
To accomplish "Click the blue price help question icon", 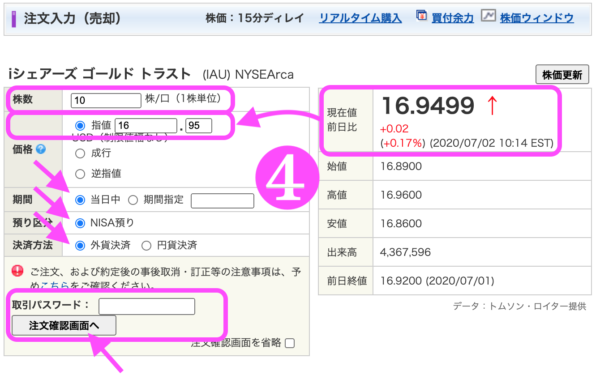I will click(x=41, y=149).
